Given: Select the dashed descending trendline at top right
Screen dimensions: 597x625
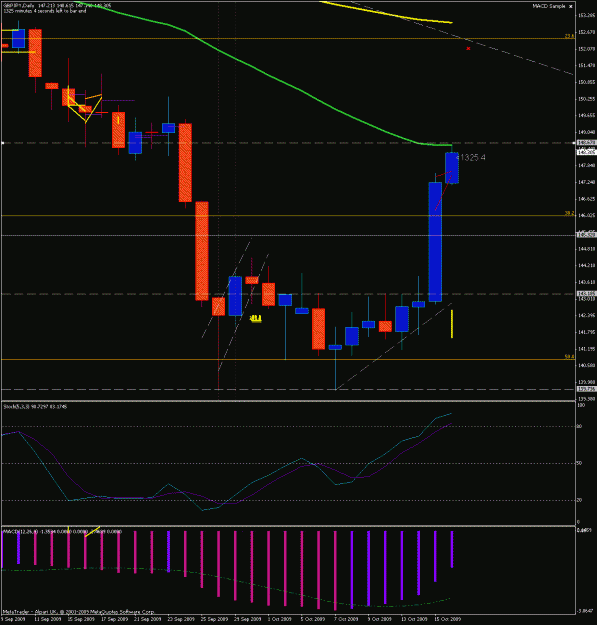Looking at the screenshot, I should [462, 38].
